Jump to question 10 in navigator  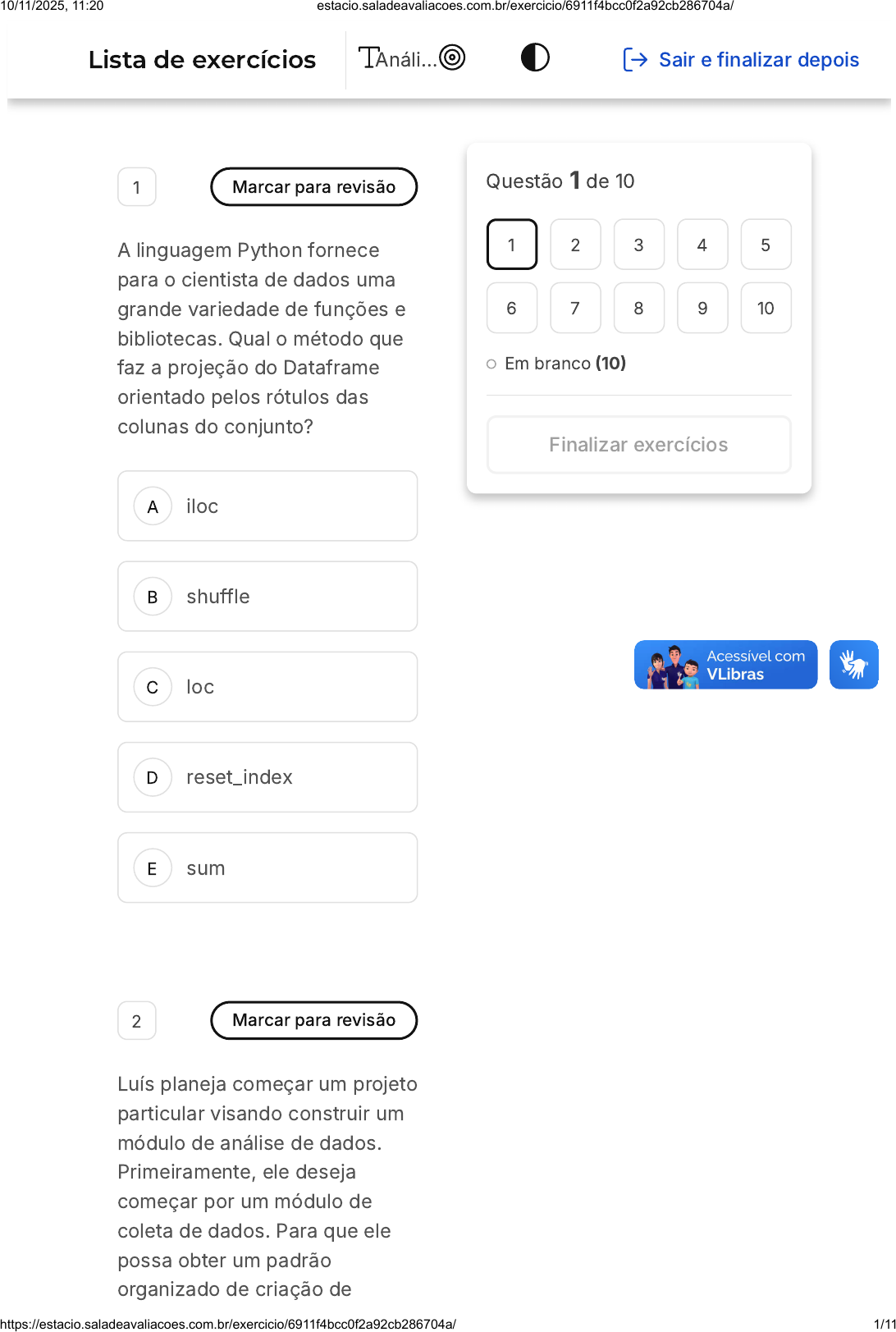point(766,309)
